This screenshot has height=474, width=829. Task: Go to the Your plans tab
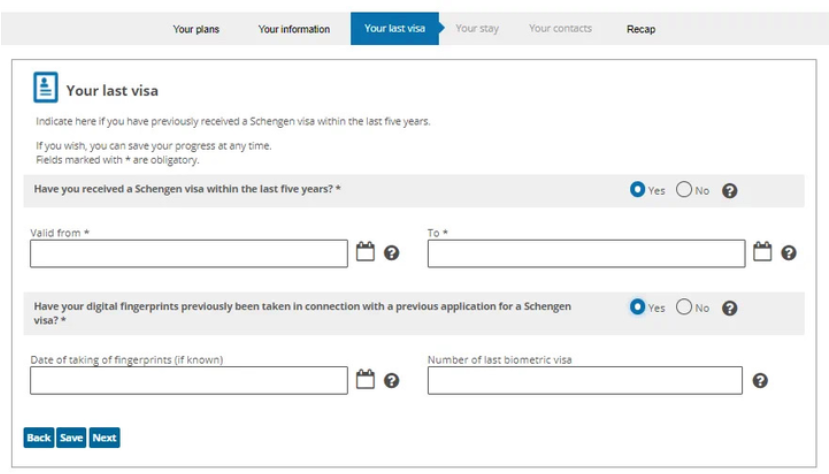[x=196, y=29]
